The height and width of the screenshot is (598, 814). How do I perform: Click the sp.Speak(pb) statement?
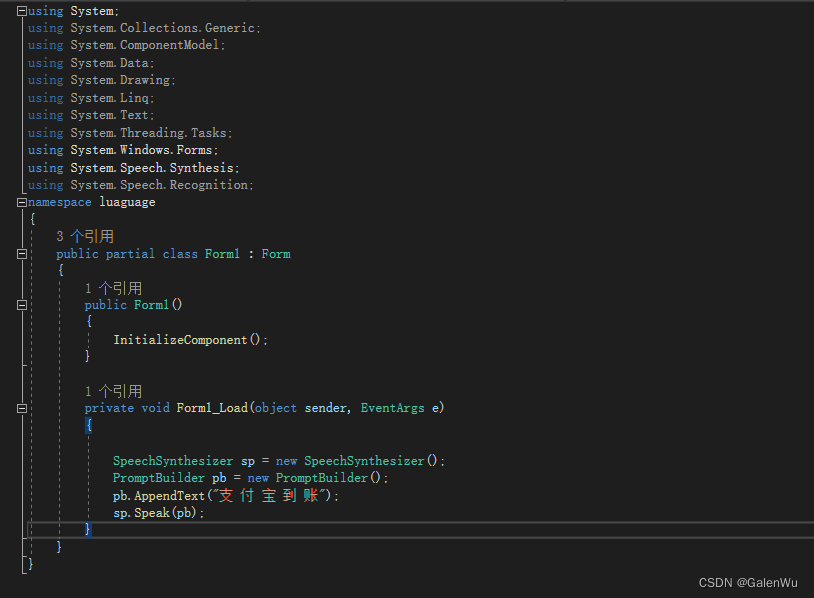click(159, 513)
